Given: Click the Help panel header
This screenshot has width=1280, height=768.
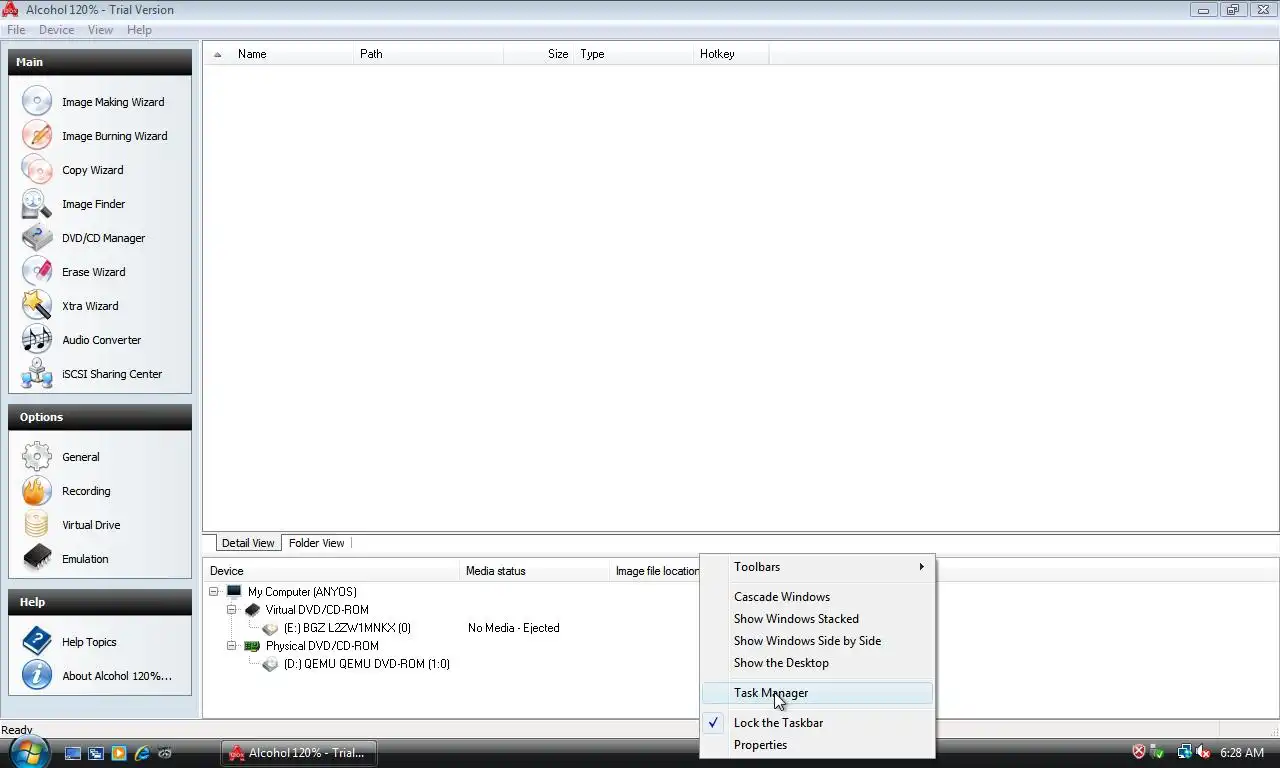Looking at the screenshot, I should 100,602.
